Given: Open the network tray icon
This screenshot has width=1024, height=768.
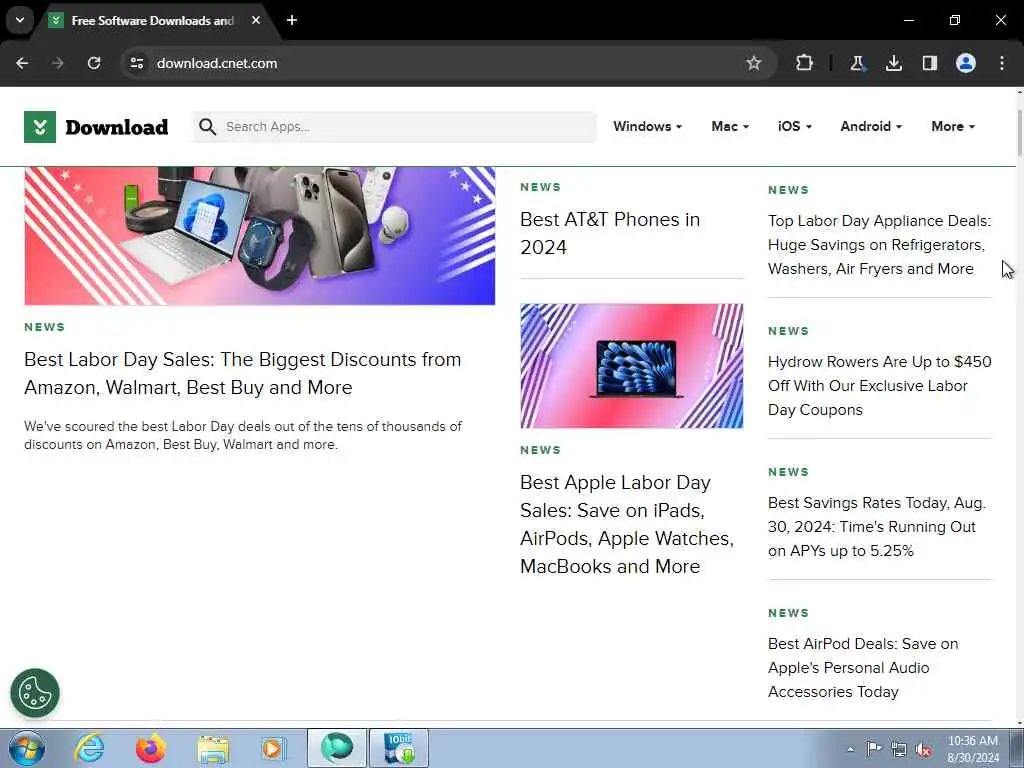Looking at the screenshot, I should (899, 749).
